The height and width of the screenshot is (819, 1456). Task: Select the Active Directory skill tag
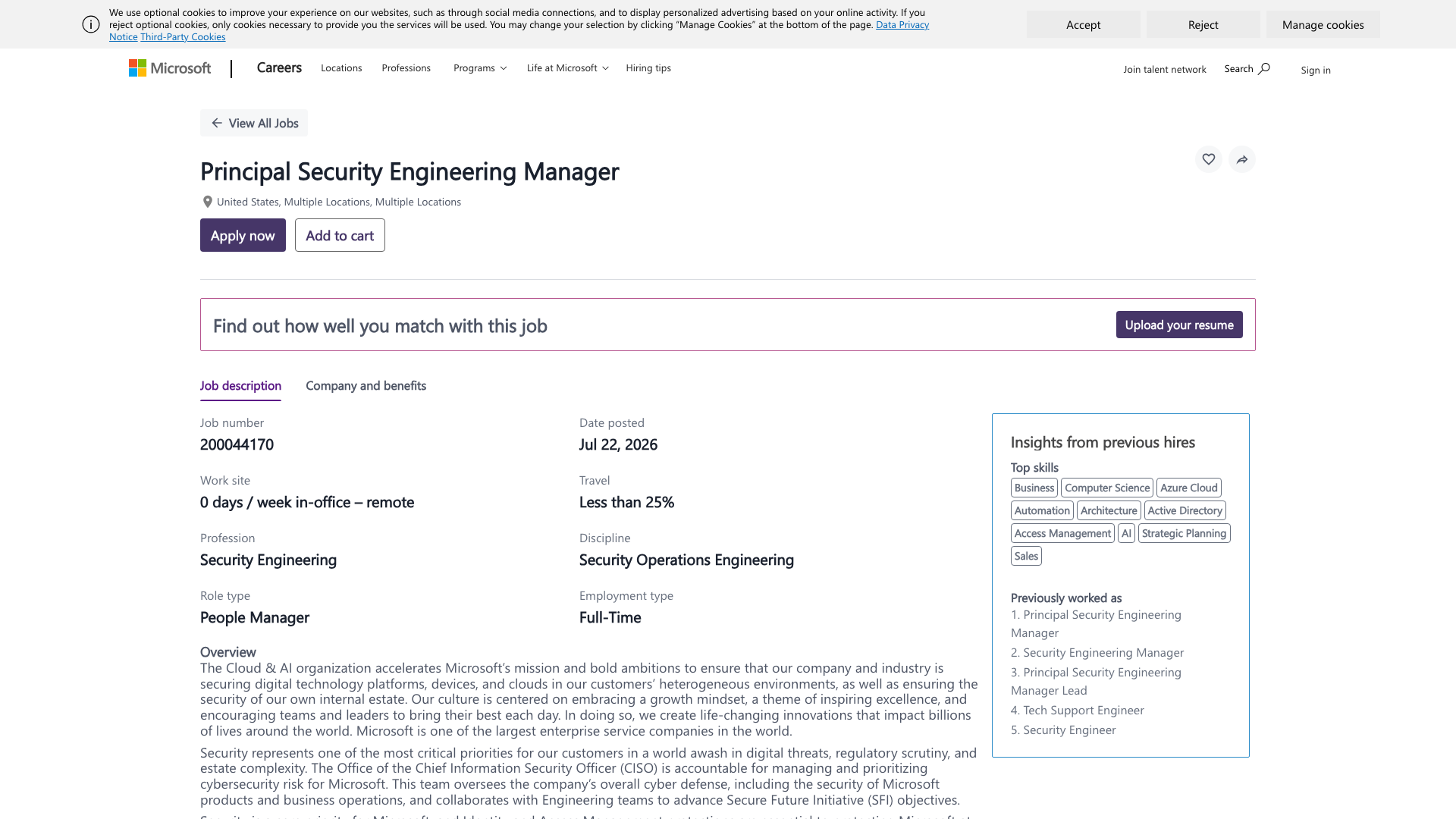(1185, 510)
